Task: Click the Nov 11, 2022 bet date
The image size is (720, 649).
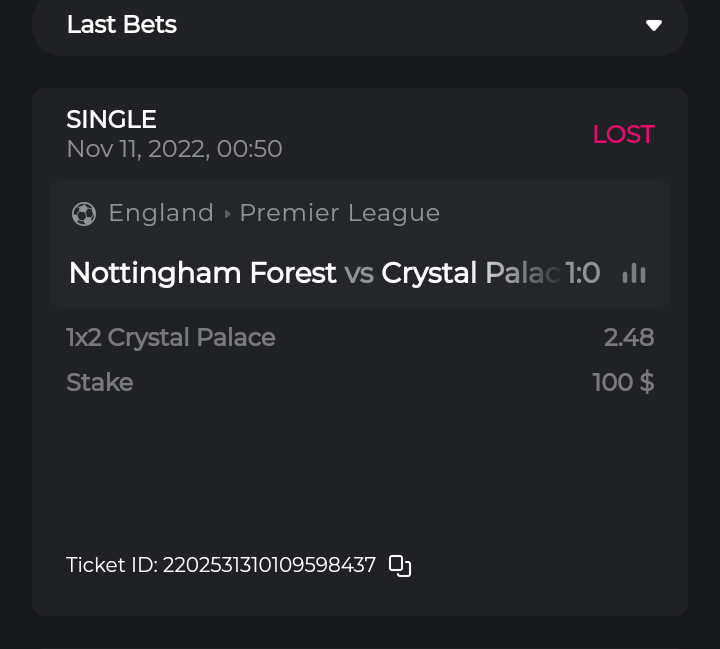Action: 174,149
